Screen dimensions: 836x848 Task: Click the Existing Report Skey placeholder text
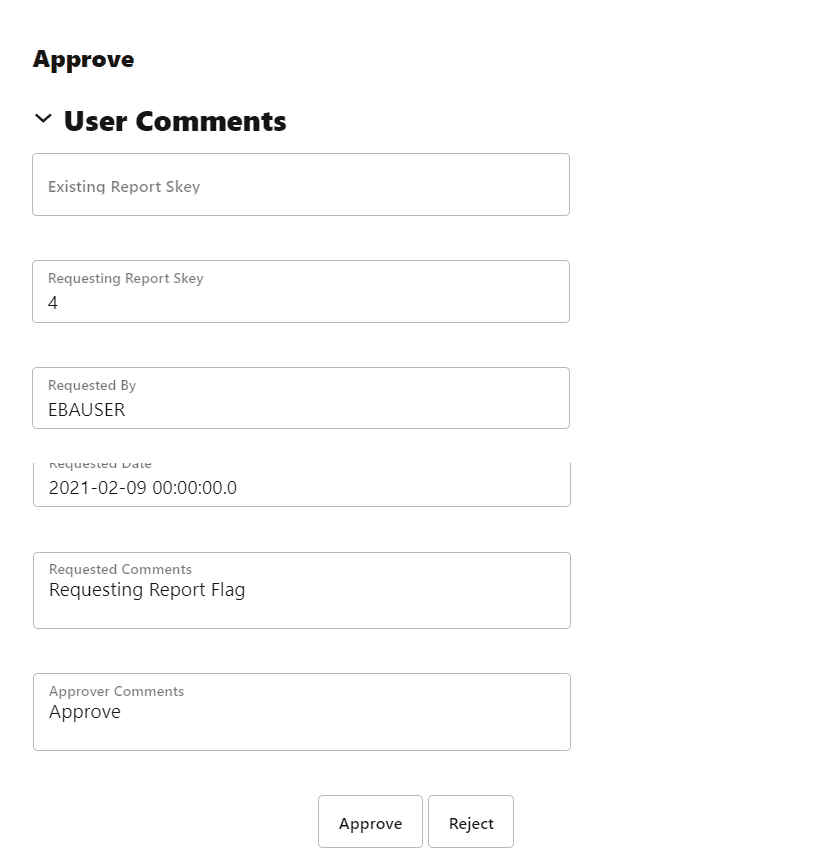point(123,186)
